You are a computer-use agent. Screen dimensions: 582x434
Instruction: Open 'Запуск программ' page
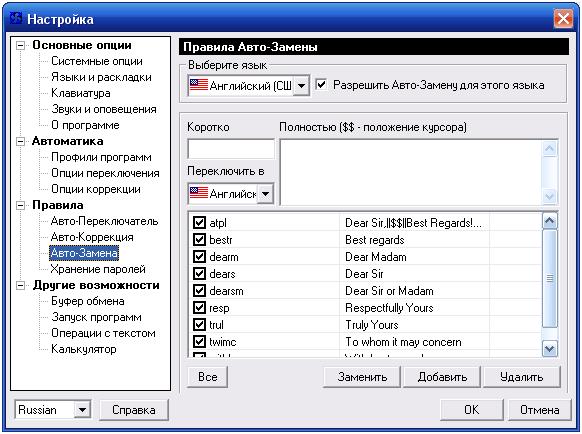tap(96, 317)
